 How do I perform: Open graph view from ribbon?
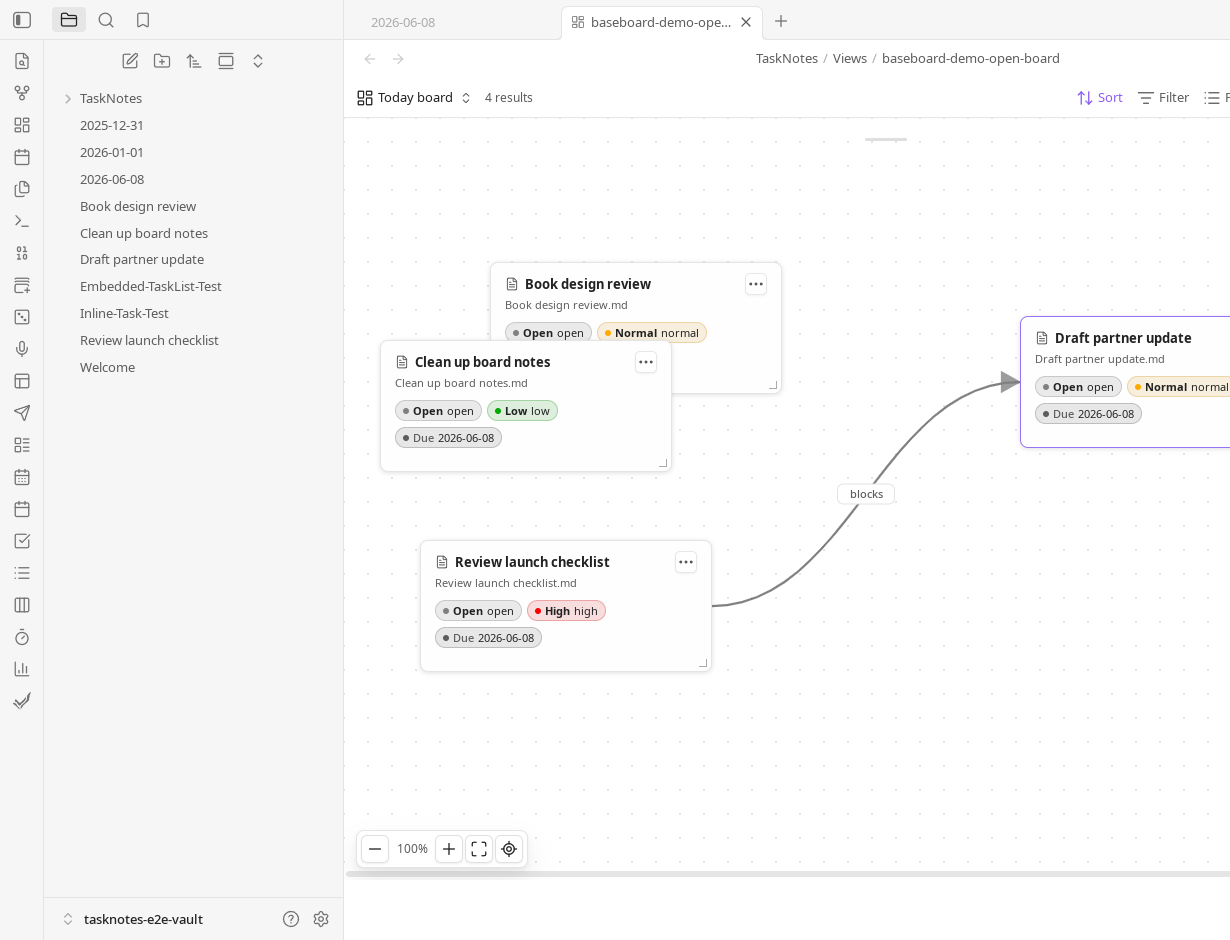coord(22,93)
